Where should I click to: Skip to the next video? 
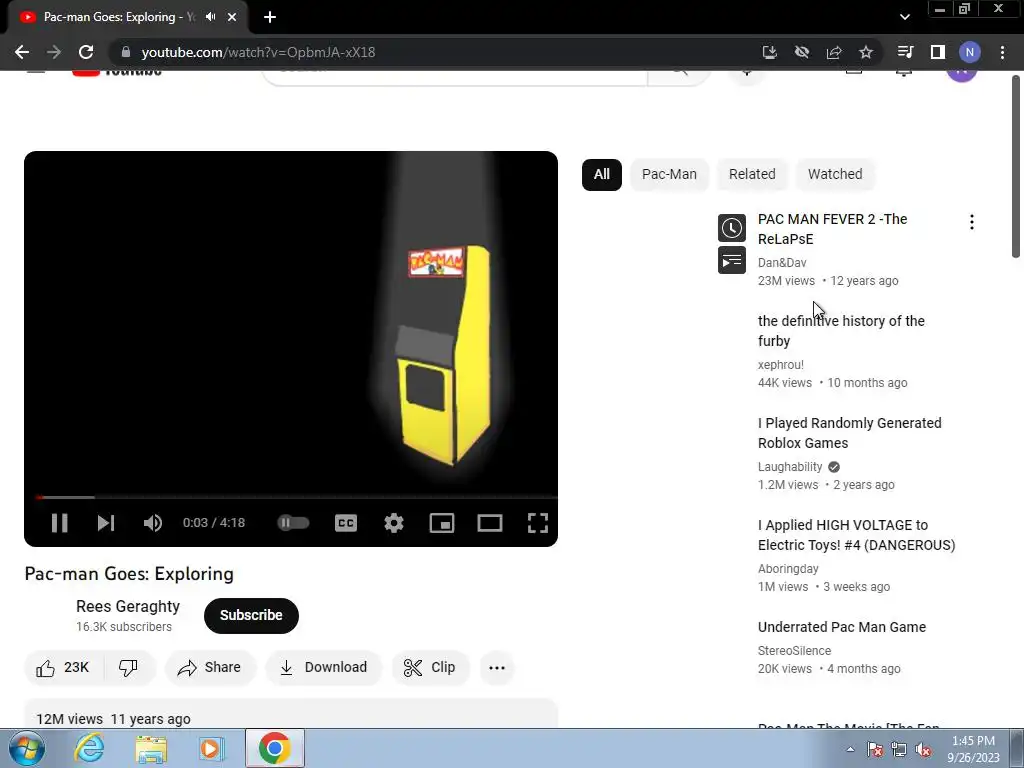point(106,522)
